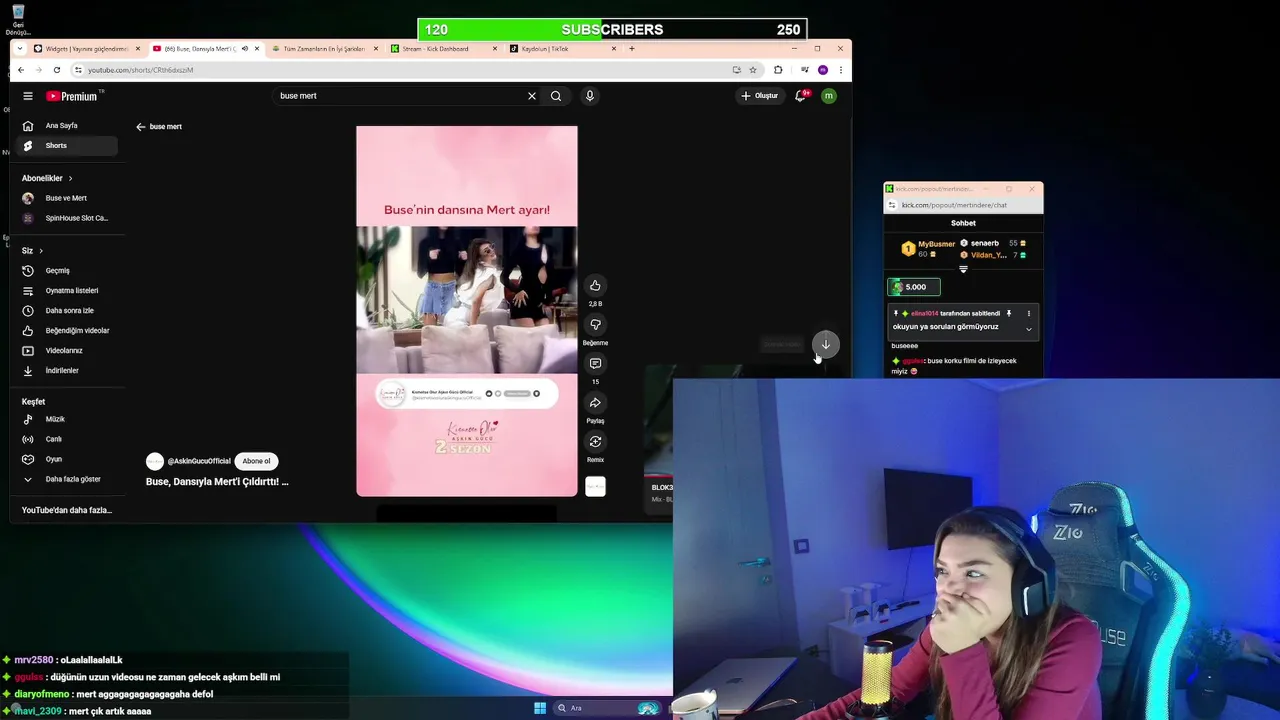Open the Geri Dönüşüm recycle bin desktop icon

click(18, 19)
